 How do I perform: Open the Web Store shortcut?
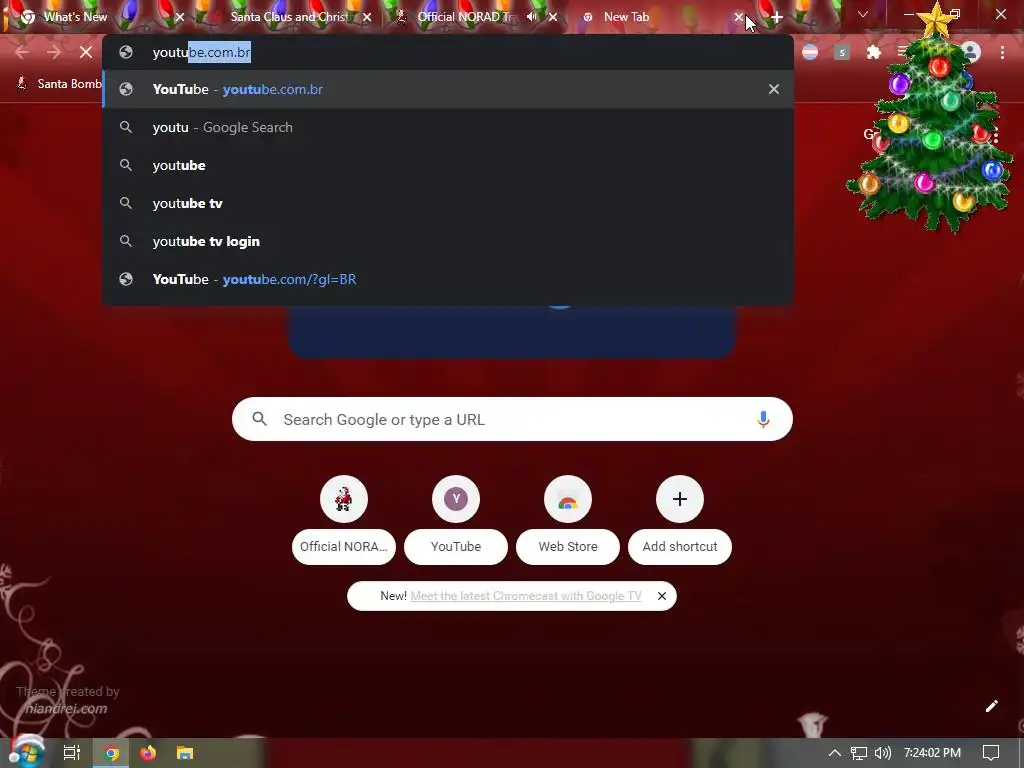(x=568, y=520)
